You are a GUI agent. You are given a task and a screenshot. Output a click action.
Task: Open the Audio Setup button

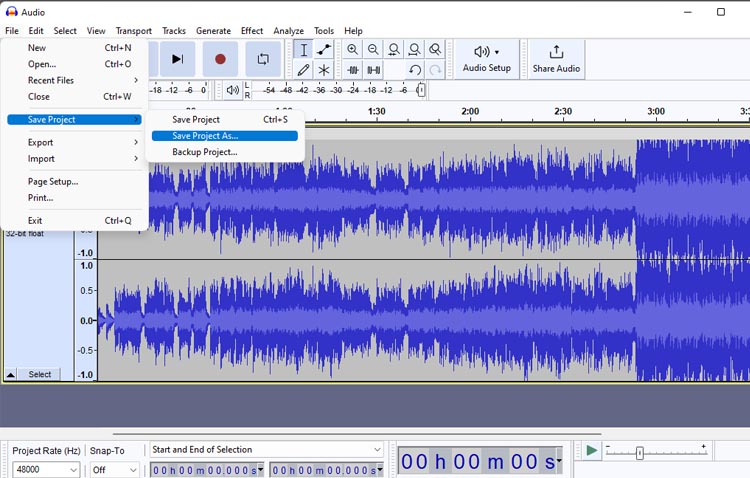point(486,59)
